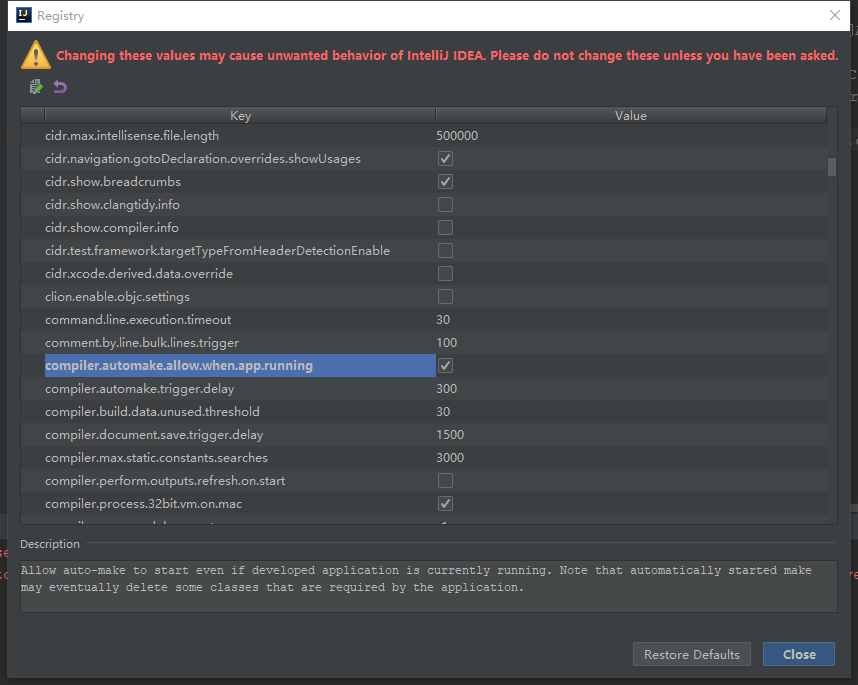Select the cidr.show.breadcrumbs key text
This screenshot has height=685, width=858.
[x=113, y=182]
